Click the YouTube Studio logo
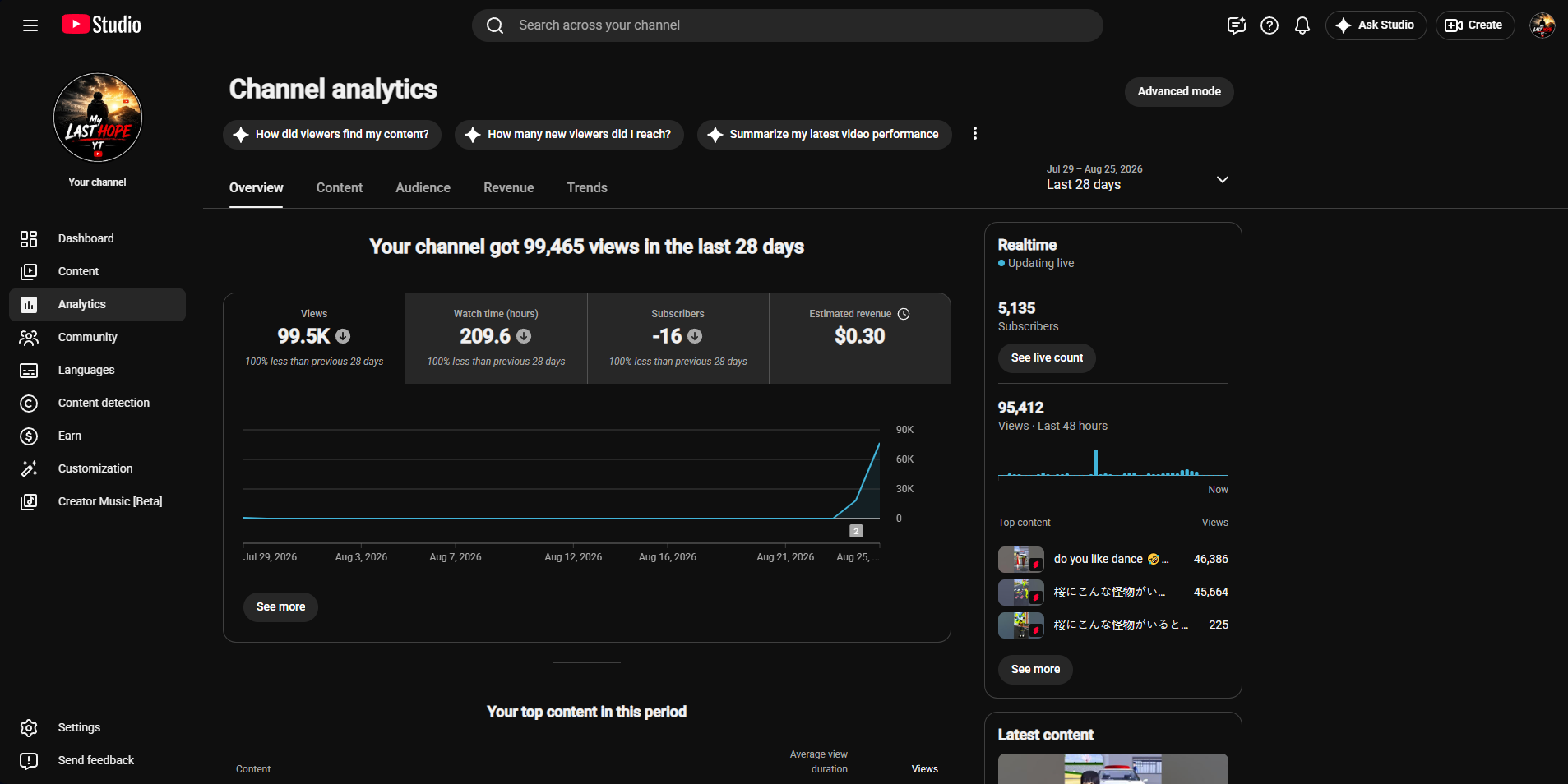This screenshot has height=784, width=1568. (101, 25)
